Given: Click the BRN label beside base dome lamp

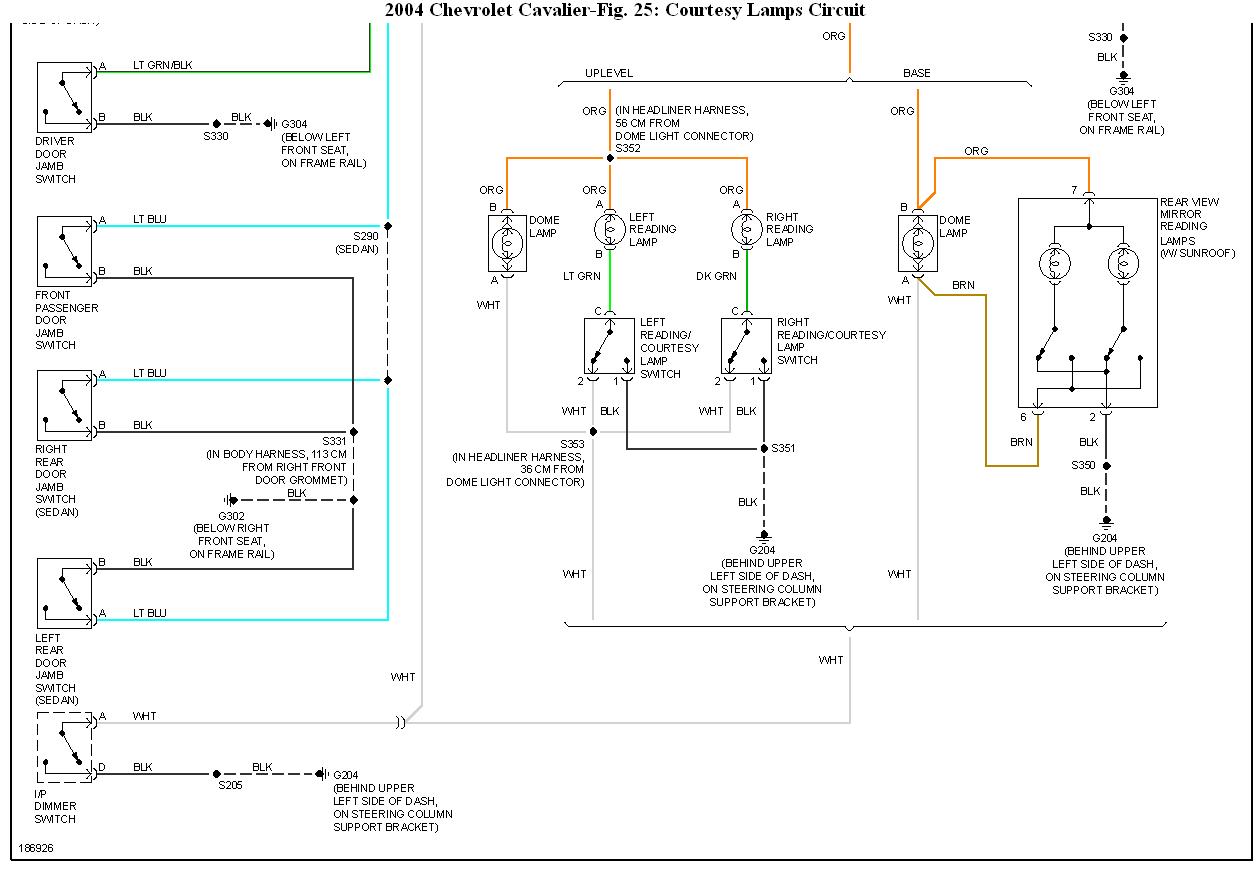Looking at the screenshot, I should 963,285.
